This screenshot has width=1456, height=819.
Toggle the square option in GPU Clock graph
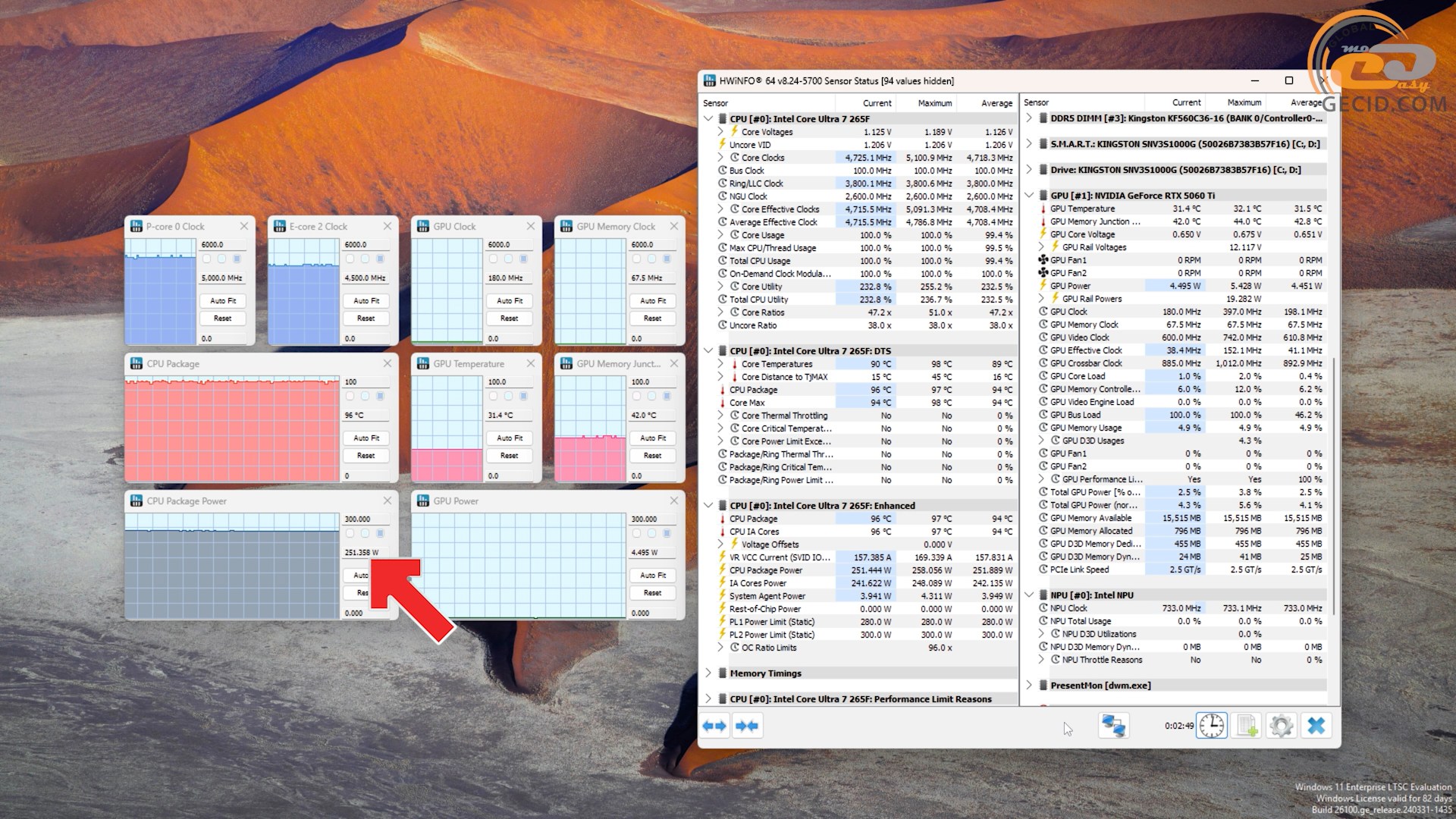(523, 259)
